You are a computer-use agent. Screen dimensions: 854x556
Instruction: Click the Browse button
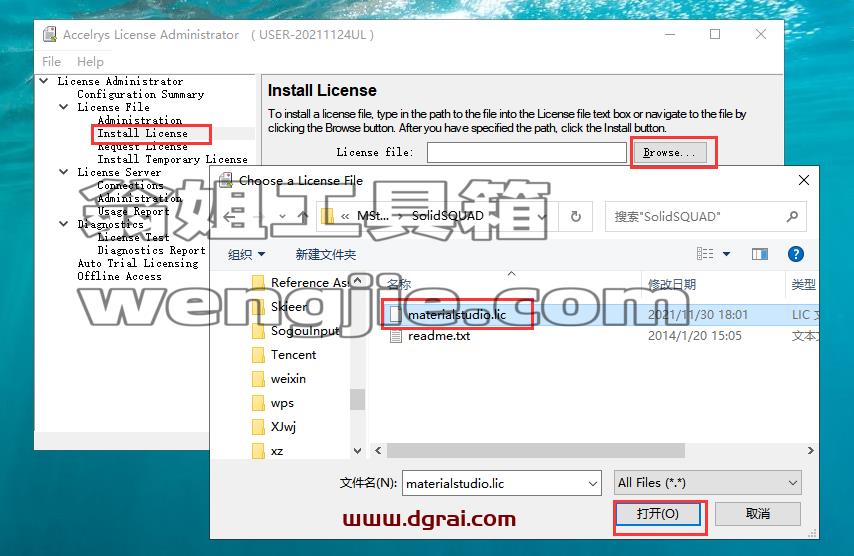tap(669, 152)
